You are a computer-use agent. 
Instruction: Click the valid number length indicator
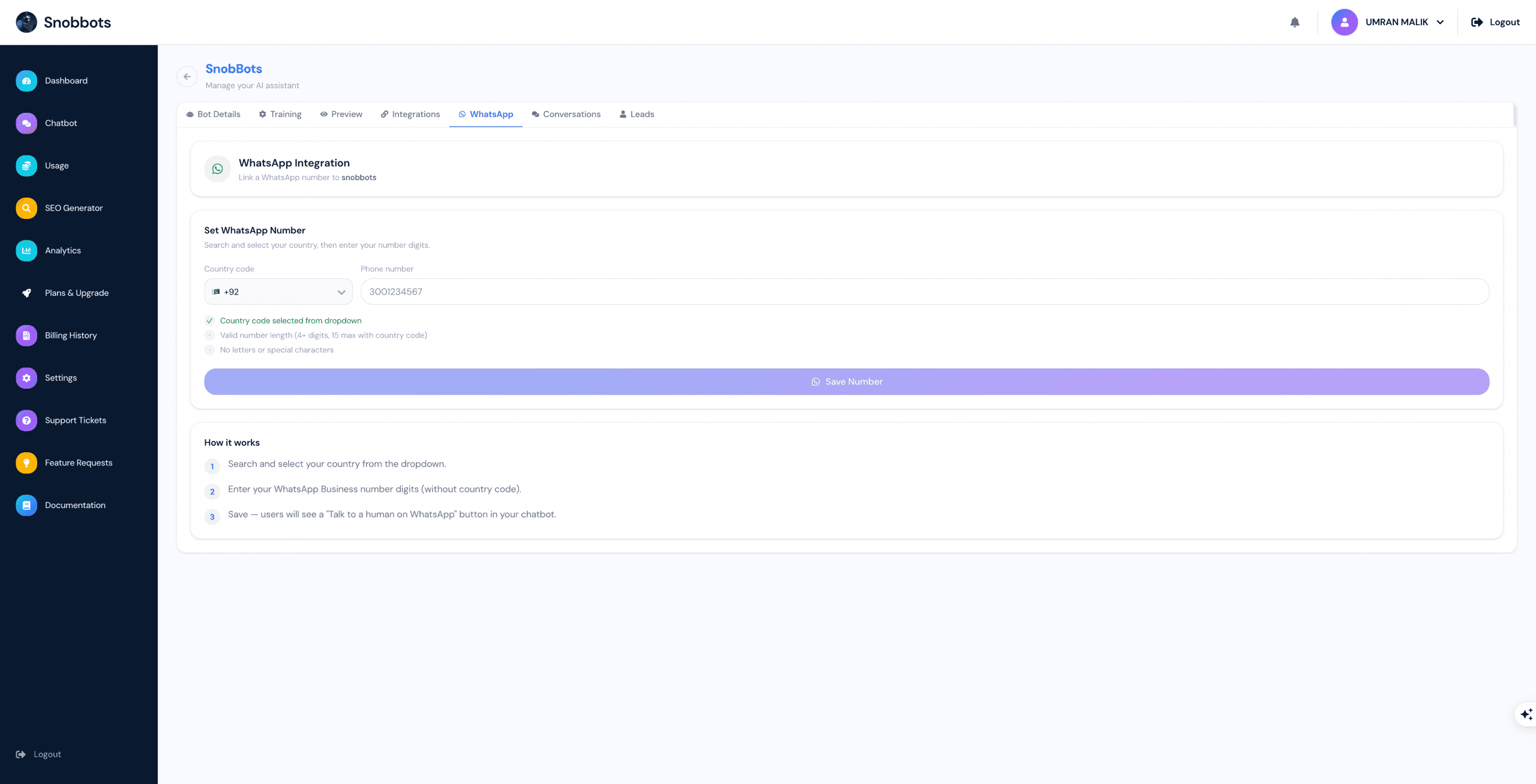[x=209, y=335]
